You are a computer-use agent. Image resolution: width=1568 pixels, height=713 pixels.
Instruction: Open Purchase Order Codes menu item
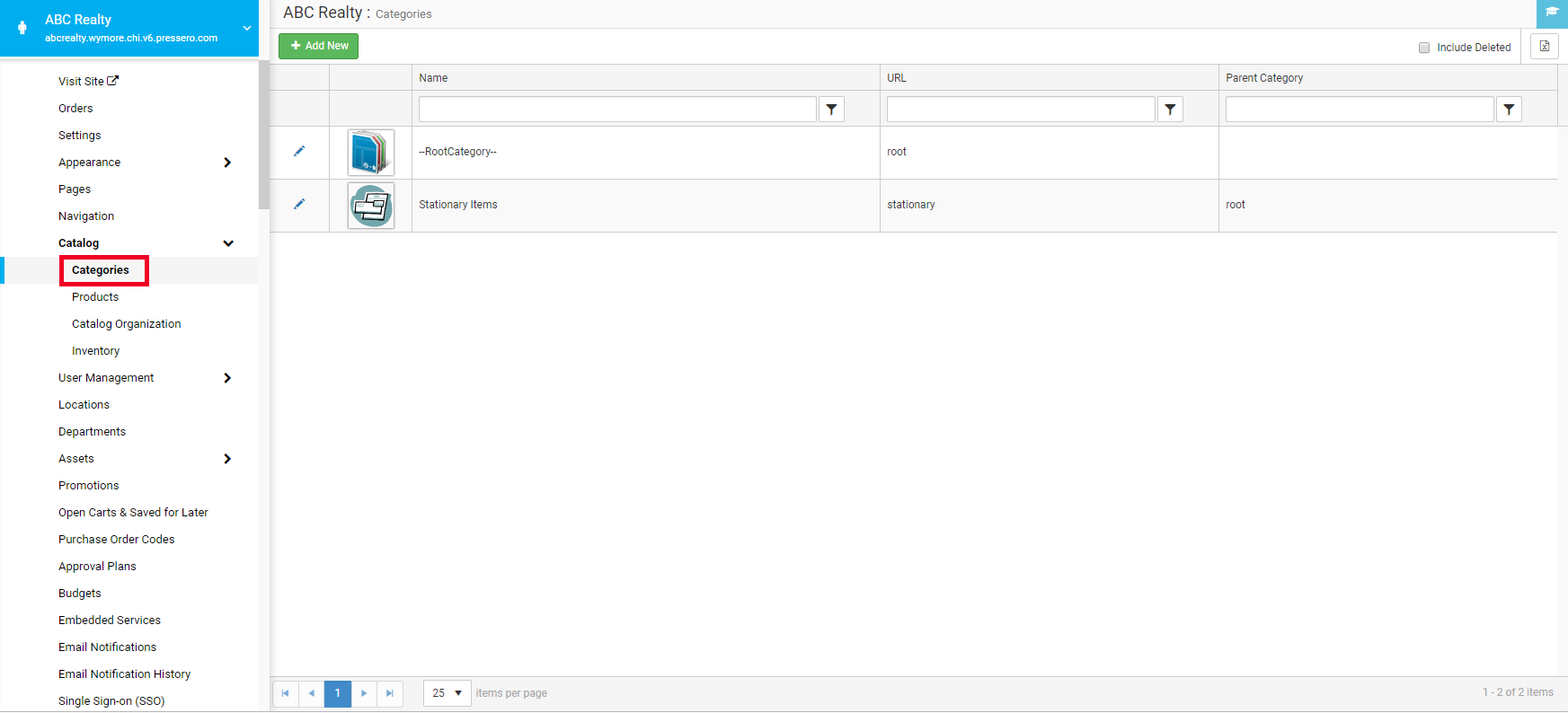(117, 540)
